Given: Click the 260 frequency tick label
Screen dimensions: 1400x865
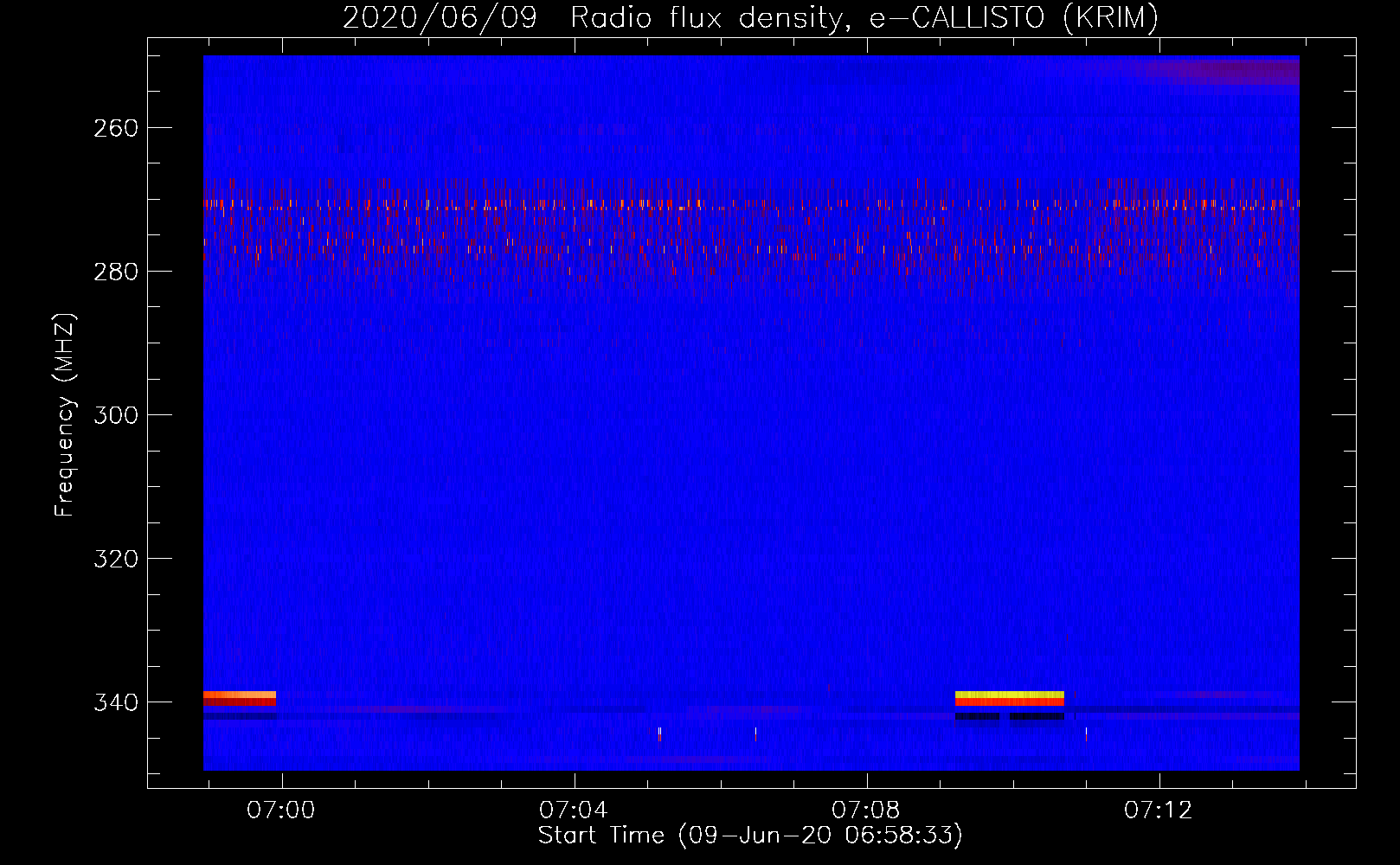Looking at the screenshot, I should click(116, 128).
